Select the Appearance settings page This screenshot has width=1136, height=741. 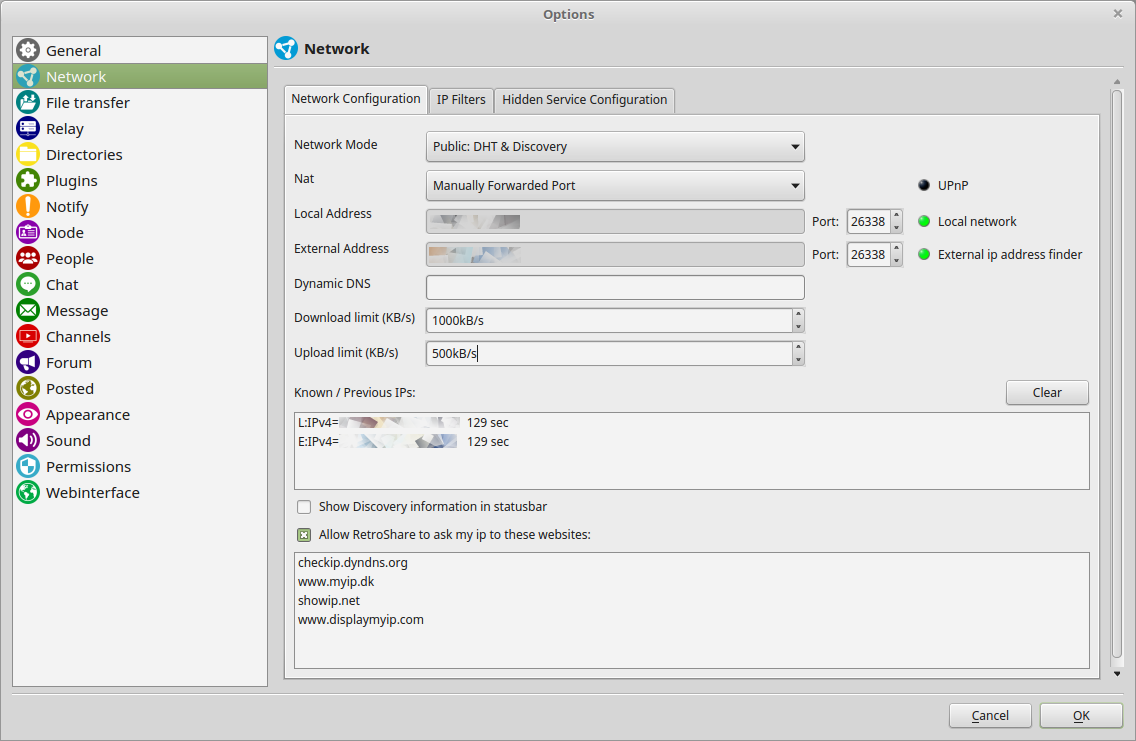pyautogui.click(x=140, y=414)
